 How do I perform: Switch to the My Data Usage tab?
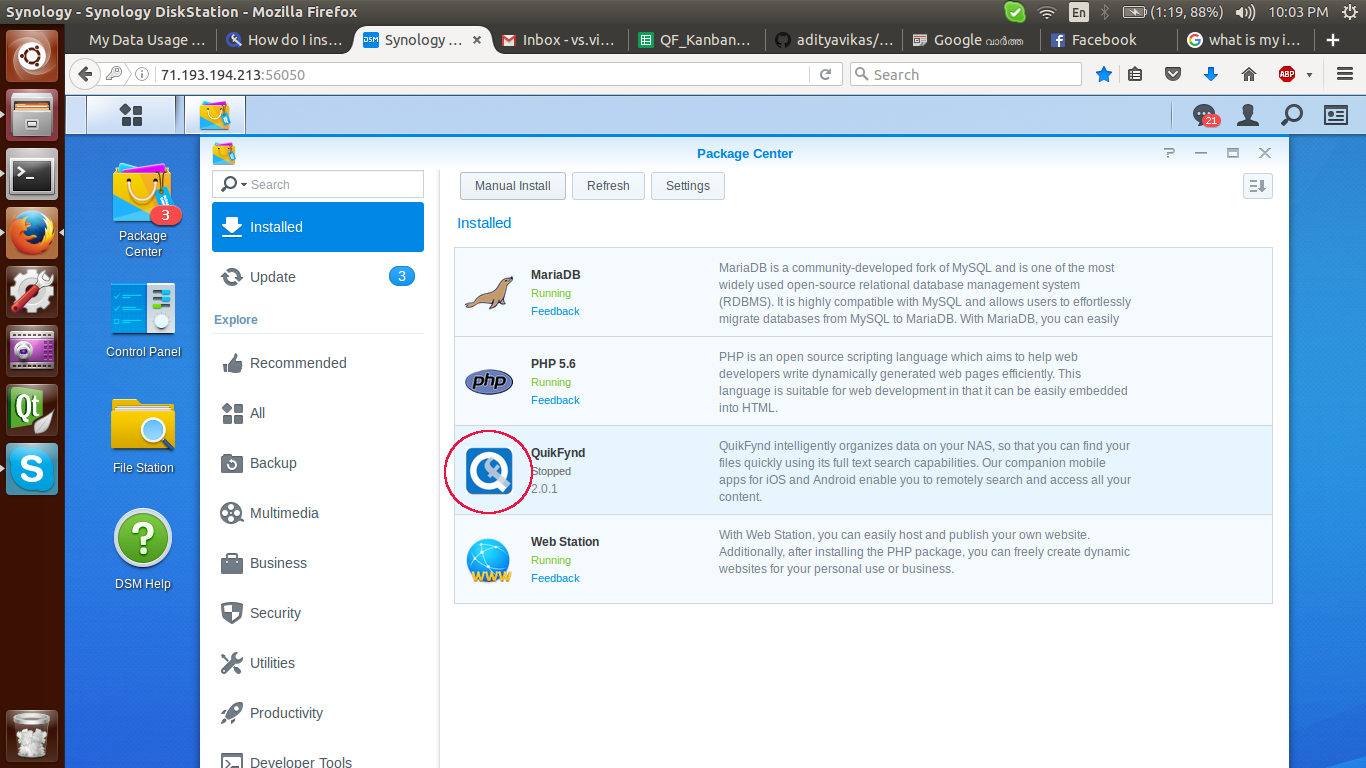147,40
